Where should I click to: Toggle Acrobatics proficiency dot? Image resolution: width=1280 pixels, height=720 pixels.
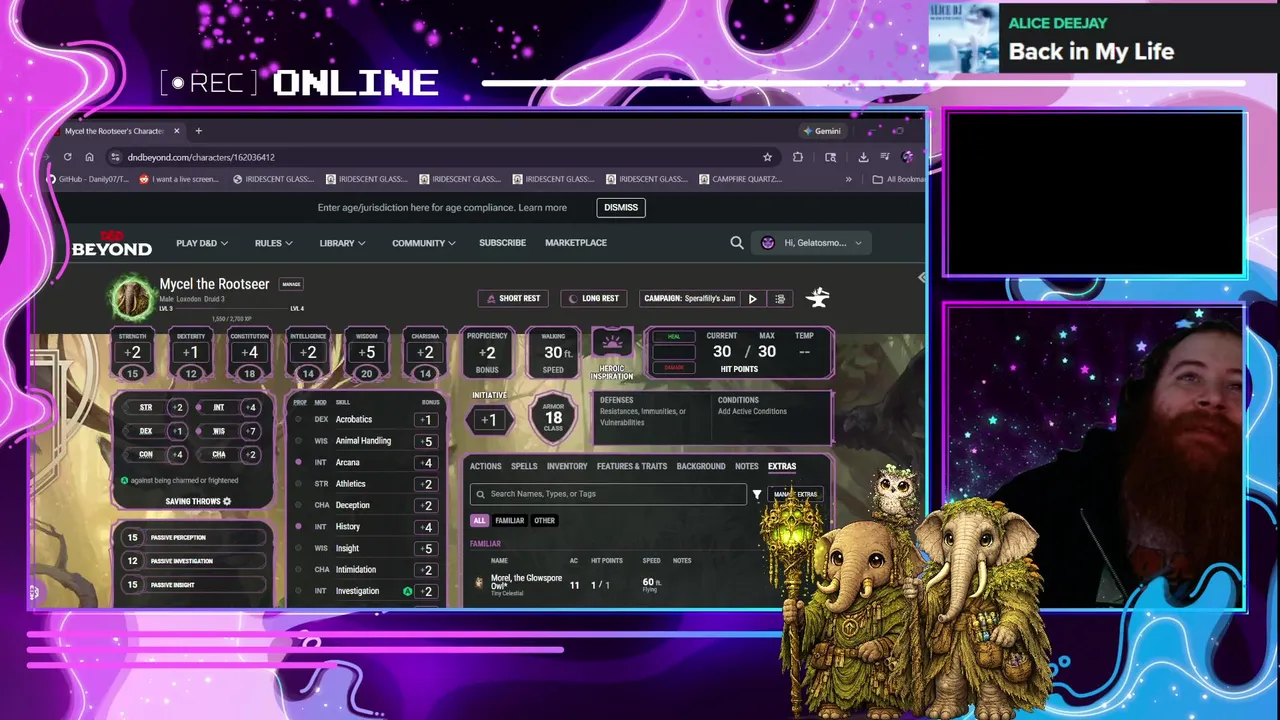pyautogui.click(x=298, y=419)
